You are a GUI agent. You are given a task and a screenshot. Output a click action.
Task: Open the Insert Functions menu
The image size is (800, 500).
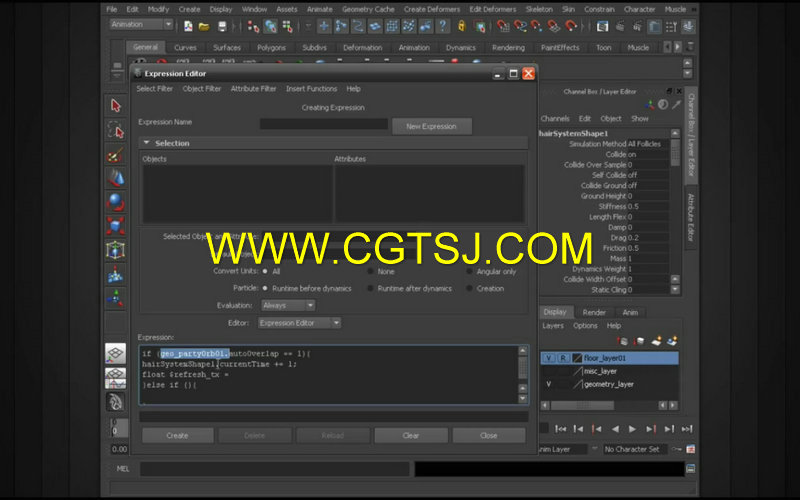[311, 89]
